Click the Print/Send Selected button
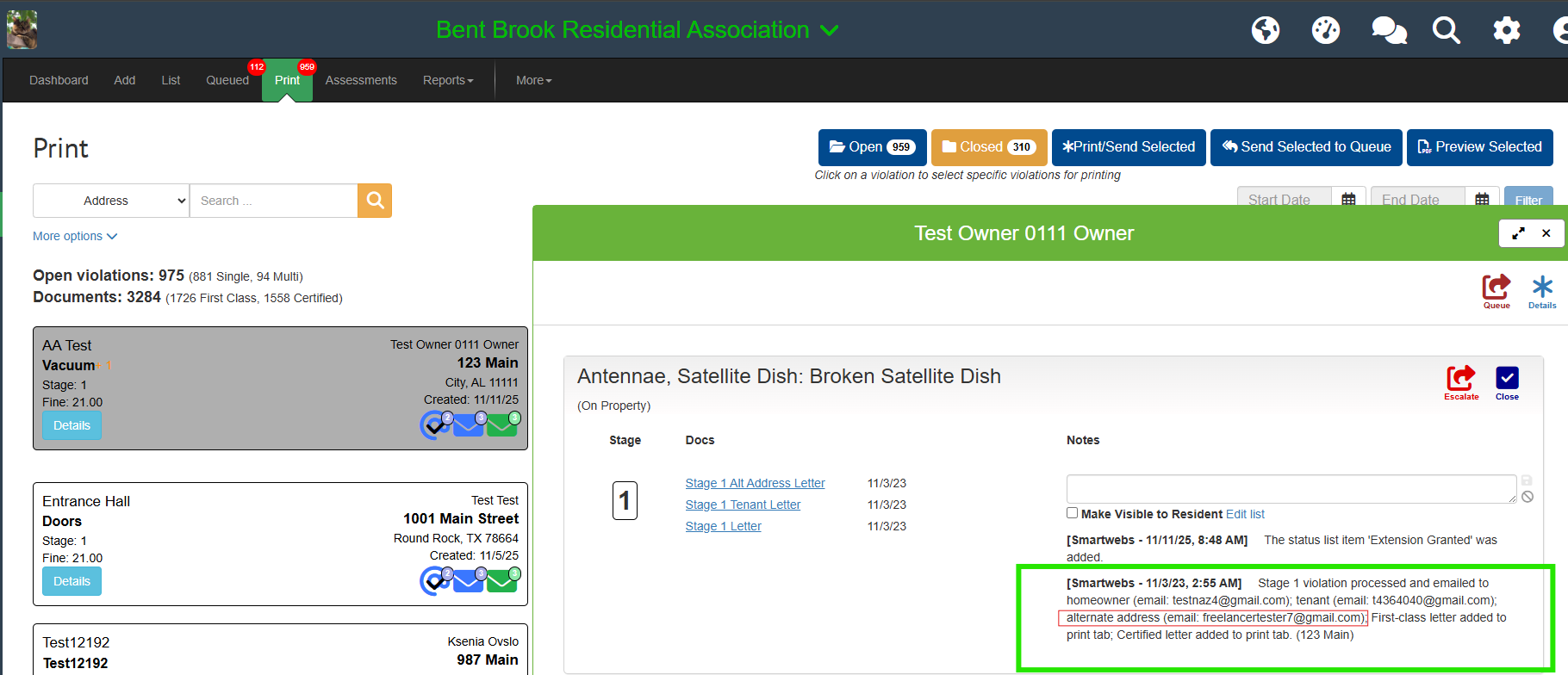This screenshot has height=675, width=1568. pos(1129,147)
